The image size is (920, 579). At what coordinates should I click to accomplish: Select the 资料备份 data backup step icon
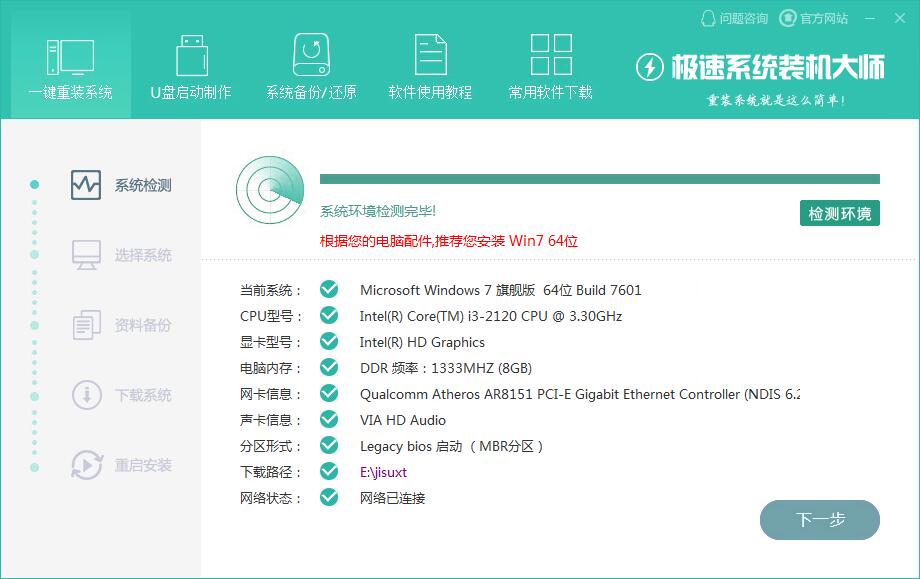[x=88, y=325]
